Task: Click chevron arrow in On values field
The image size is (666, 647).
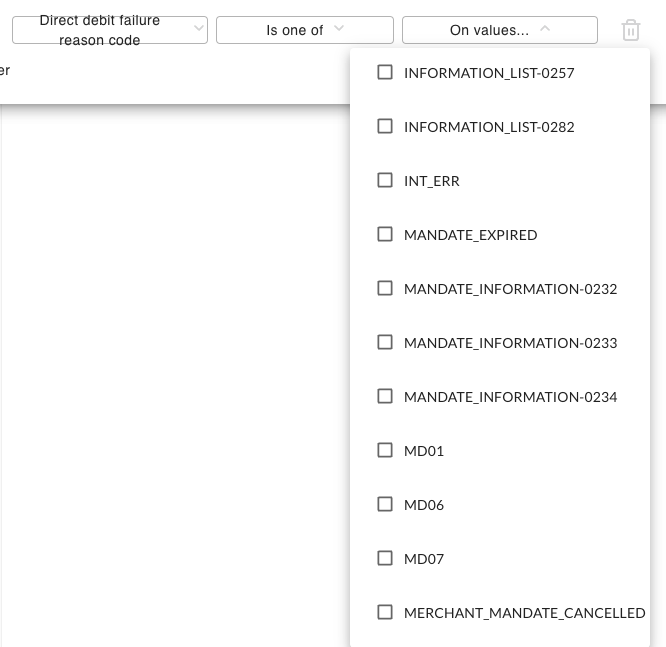Action: point(545,28)
